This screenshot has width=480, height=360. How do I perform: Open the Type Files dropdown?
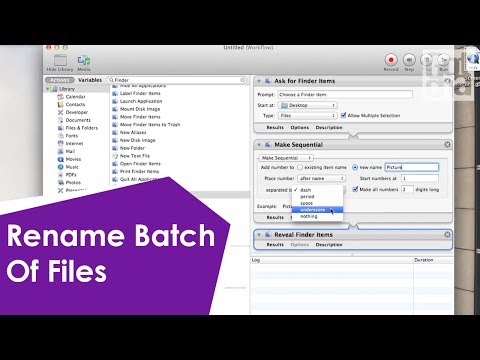[x=308, y=115]
